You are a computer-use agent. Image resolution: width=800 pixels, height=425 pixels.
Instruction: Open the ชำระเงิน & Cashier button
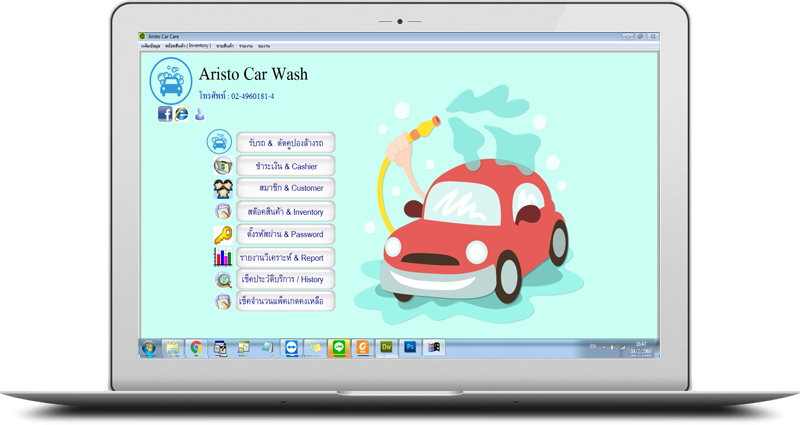[286, 166]
